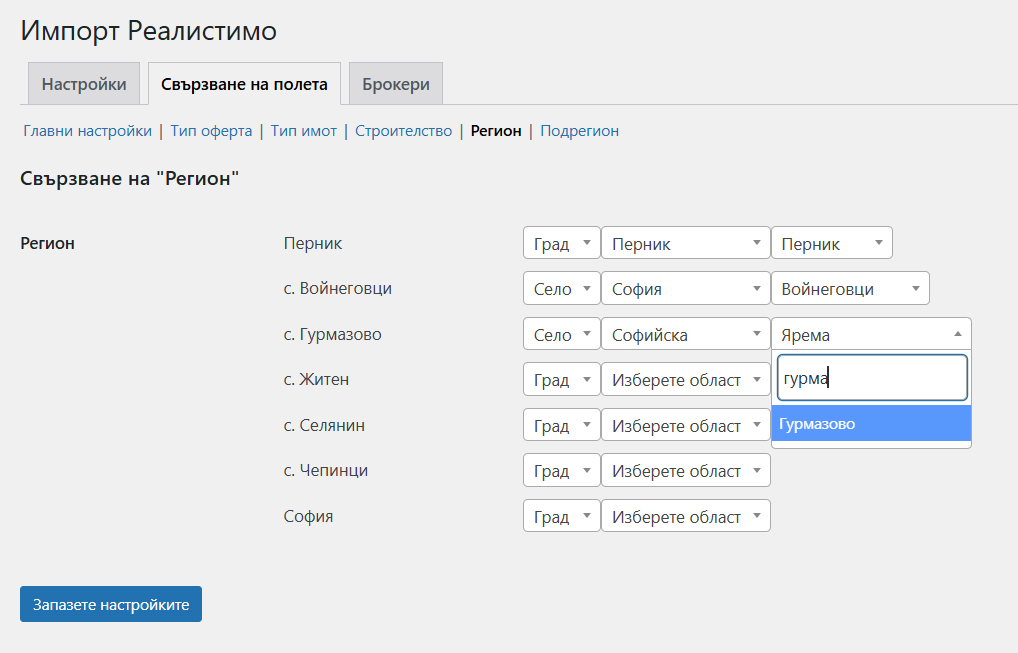Collapse the open Ярема dropdown
Image resolution: width=1018 pixels, height=653 pixels.
[871, 335]
